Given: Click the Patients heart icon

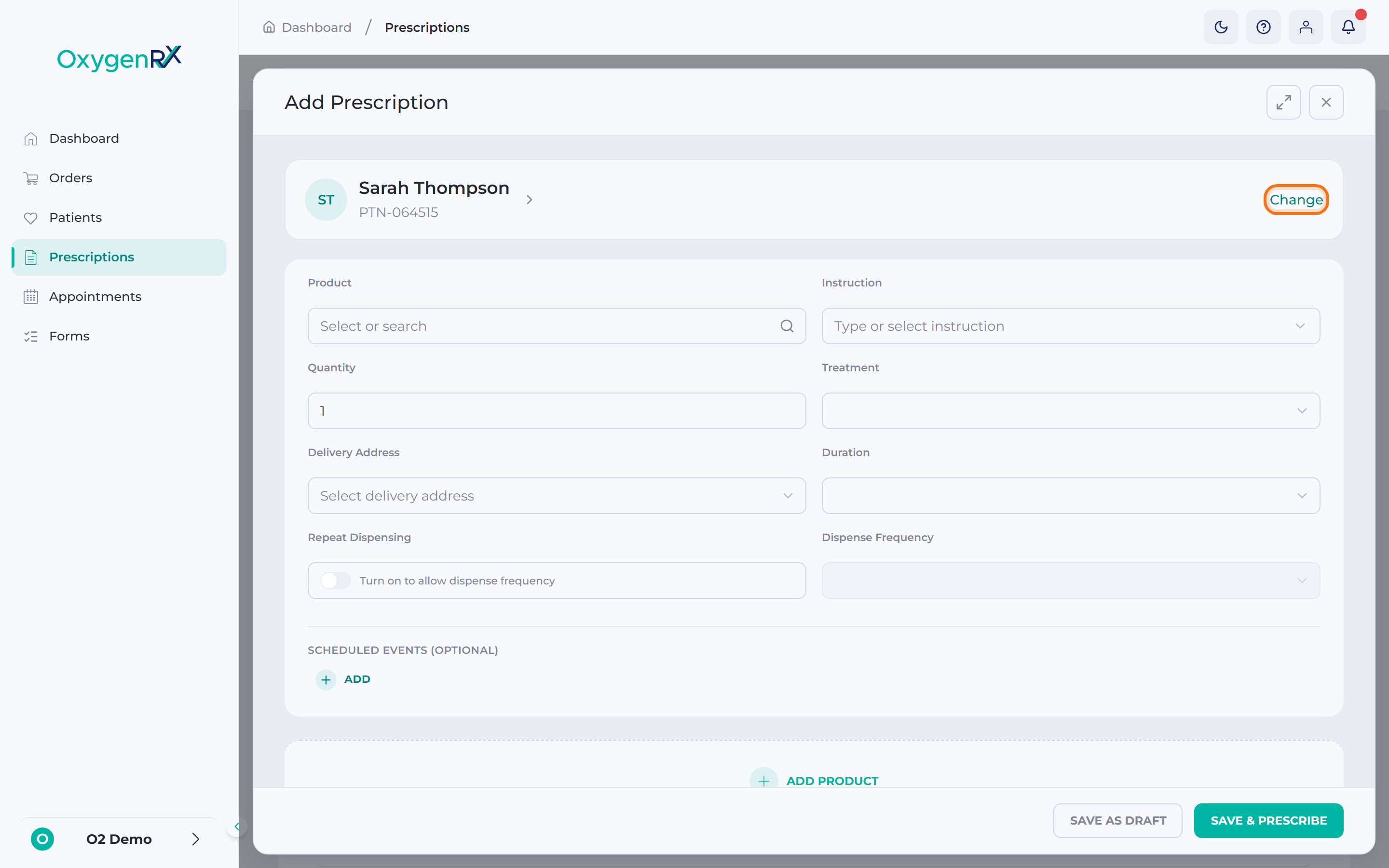Looking at the screenshot, I should coord(31,218).
